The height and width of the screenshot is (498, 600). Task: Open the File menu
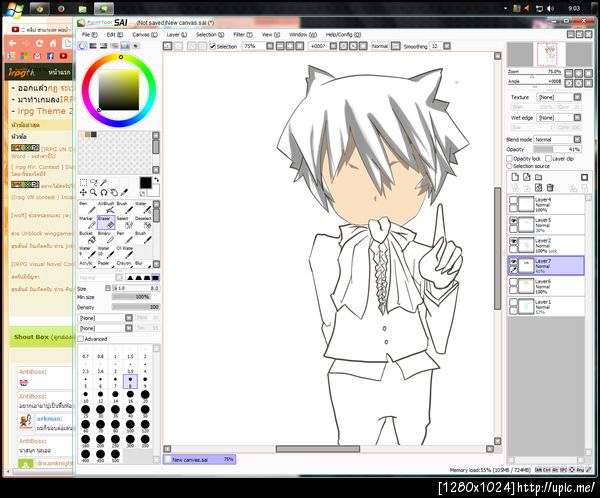90,35
